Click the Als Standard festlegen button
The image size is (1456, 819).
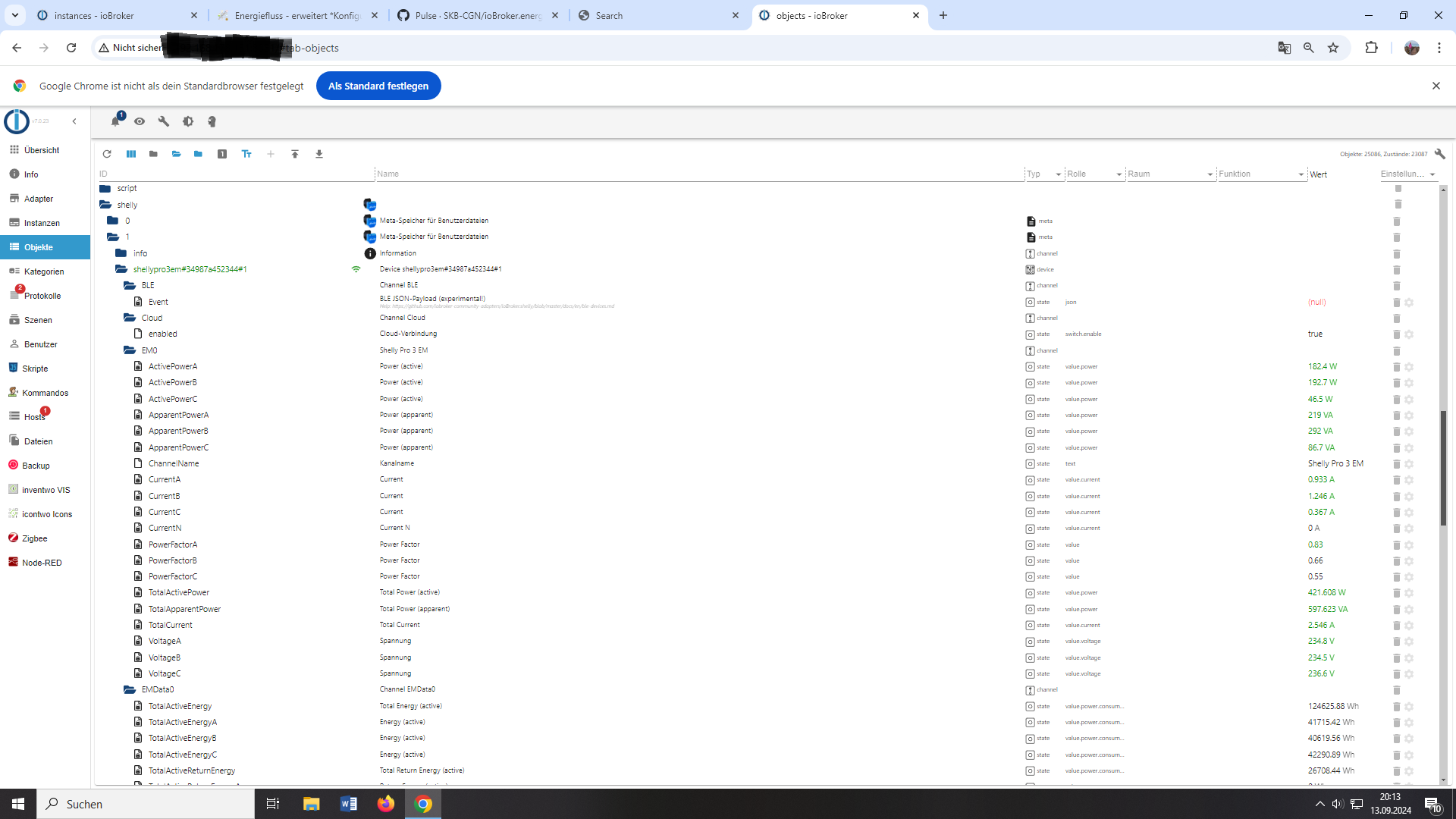coord(378,86)
